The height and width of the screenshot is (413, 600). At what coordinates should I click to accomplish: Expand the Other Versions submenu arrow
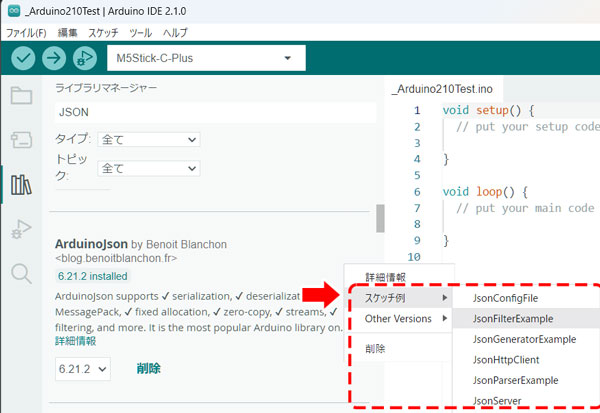click(x=445, y=318)
